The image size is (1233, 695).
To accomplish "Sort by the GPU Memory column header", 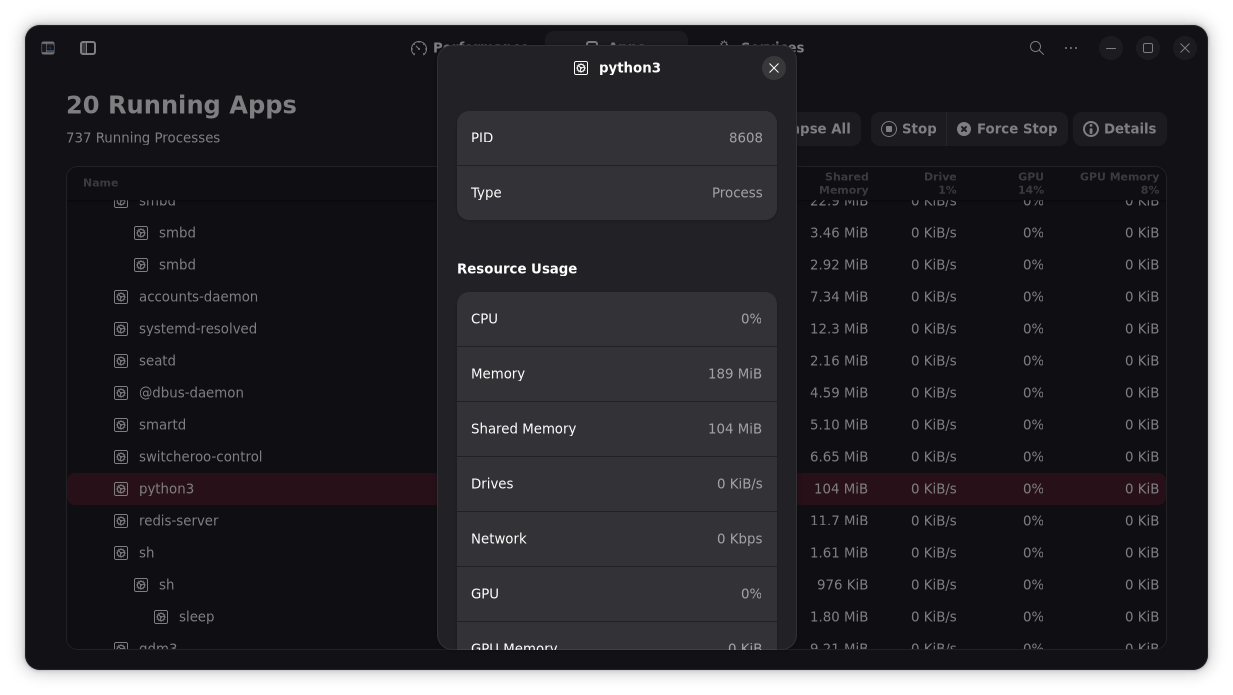I will pos(1118,183).
